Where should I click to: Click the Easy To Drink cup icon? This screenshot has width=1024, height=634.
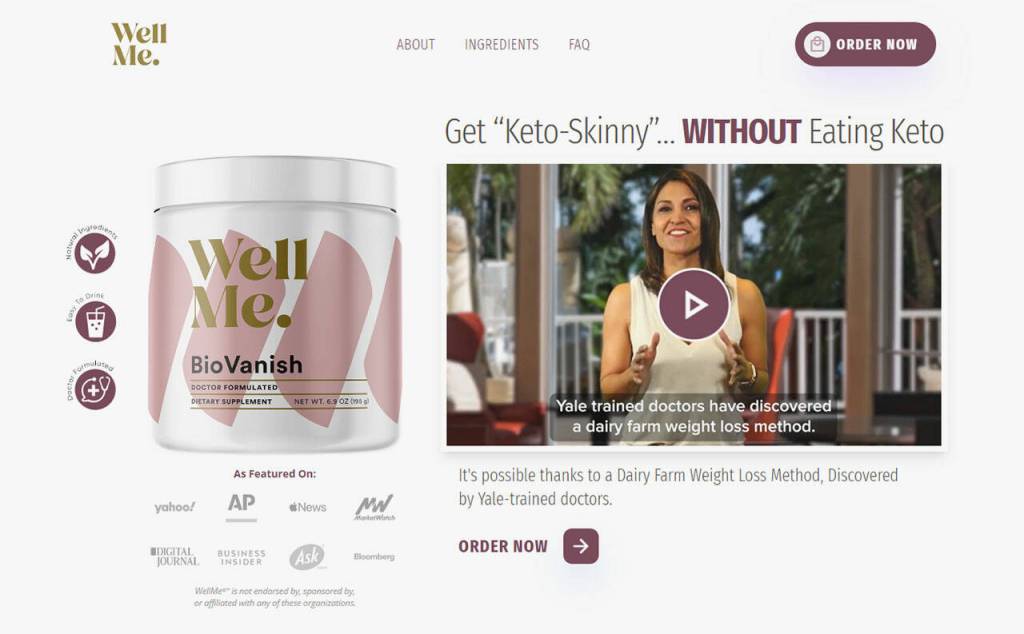(x=95, y=321)
